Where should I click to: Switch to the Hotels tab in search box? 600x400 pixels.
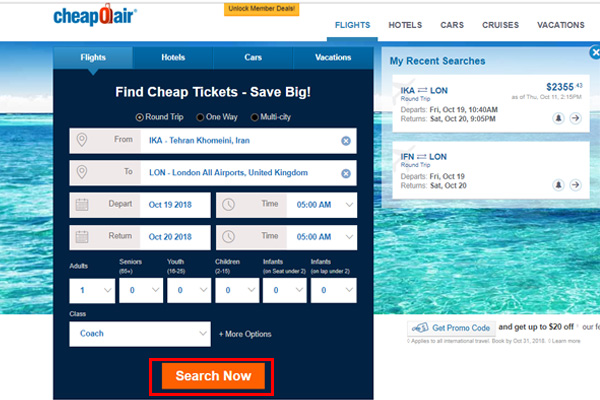click(x=173, y=57)
